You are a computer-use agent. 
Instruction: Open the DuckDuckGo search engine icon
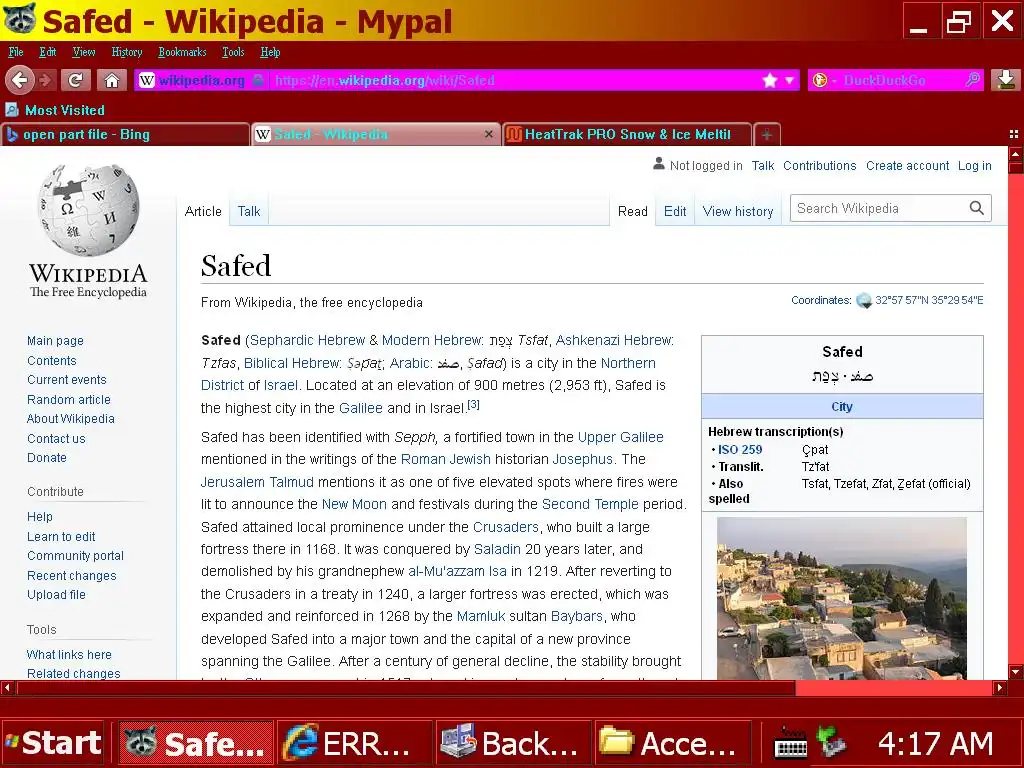pos(820,80)
